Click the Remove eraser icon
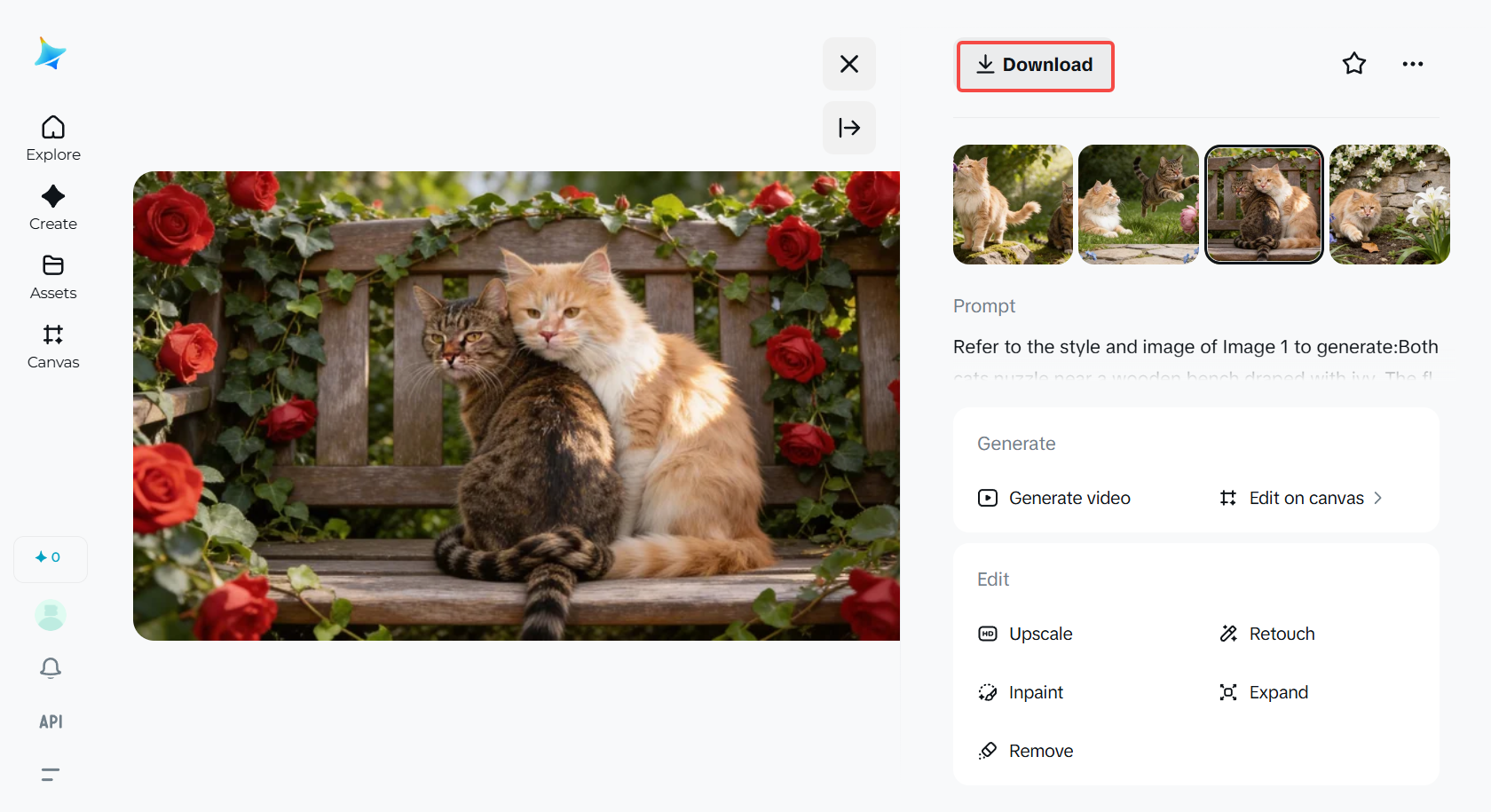 [x=988, y=751]
